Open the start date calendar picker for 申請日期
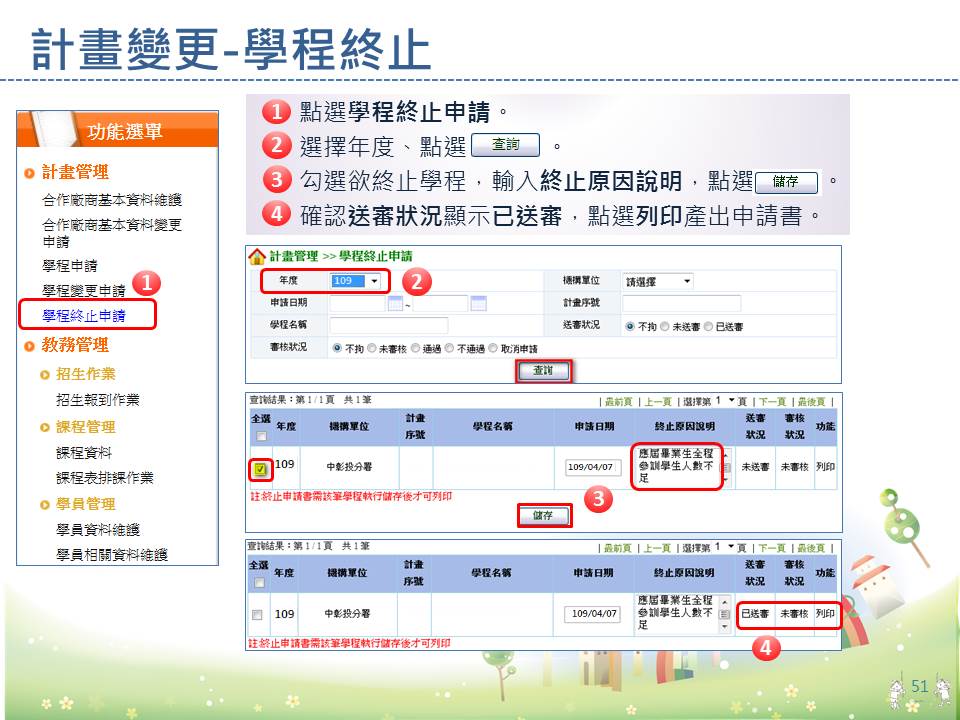 click(x=394, y=303)
